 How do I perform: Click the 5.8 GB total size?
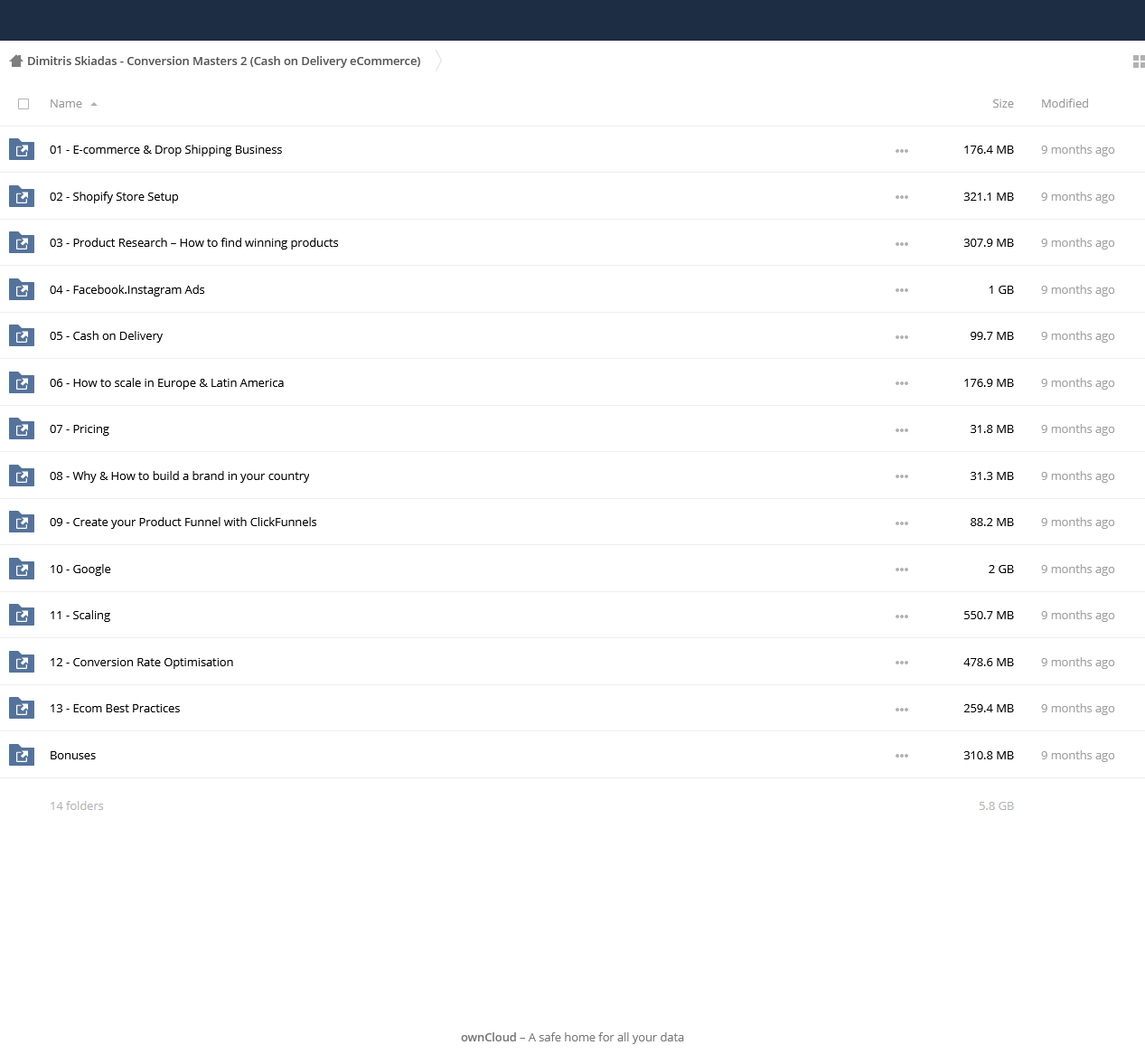click(x=996, y=805)
